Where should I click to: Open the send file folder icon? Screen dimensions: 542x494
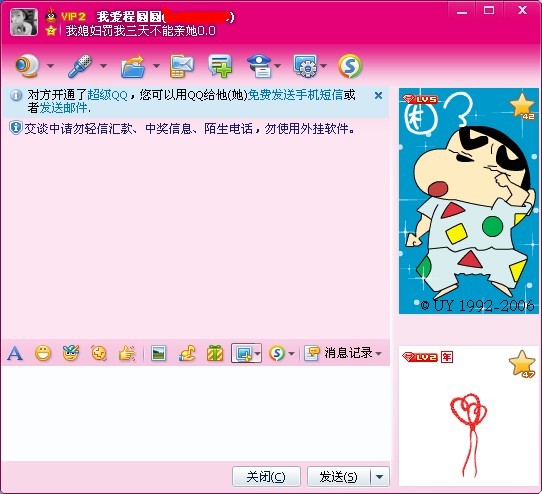tap(133, 66)
